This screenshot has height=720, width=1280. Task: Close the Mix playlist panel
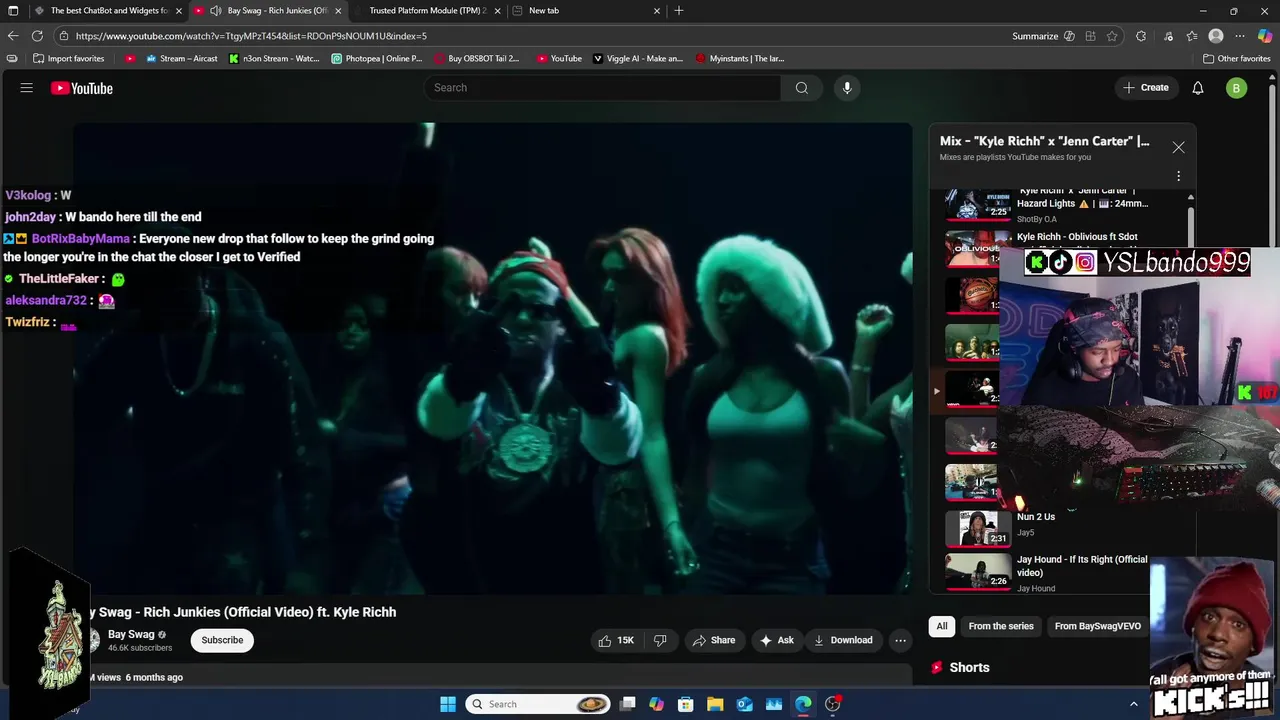[1178, 148]
